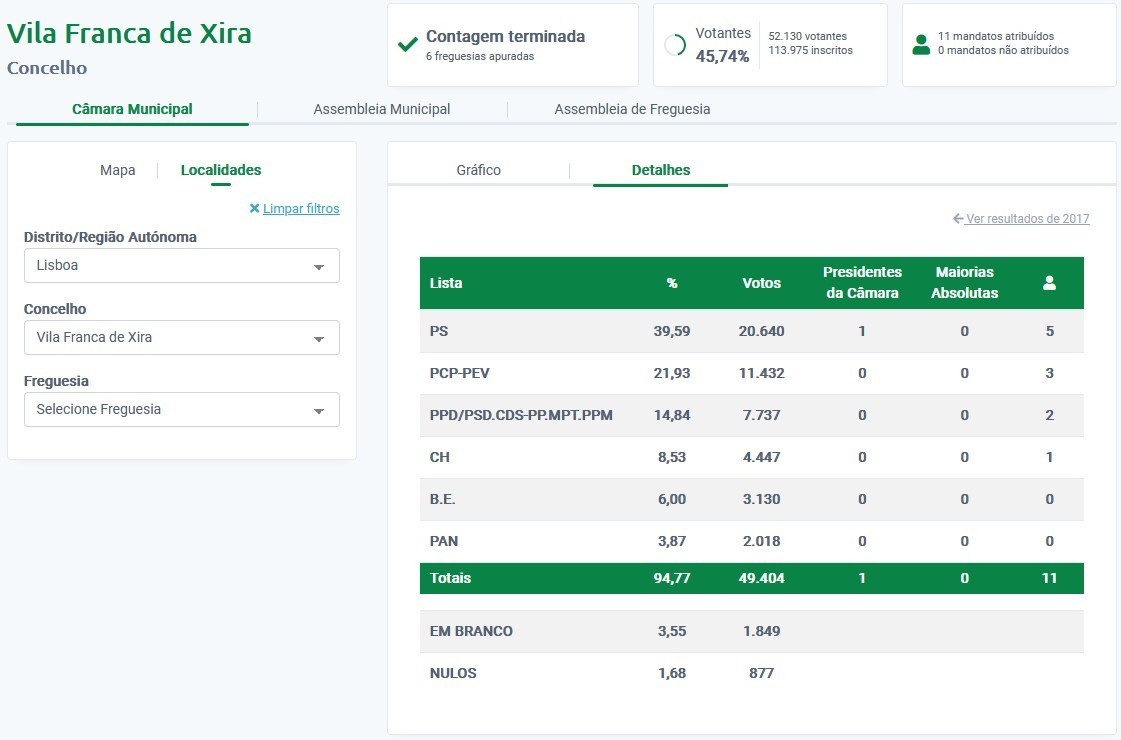
Task: Click the Contagem terminada status card
Action: [x=513, y=45]
